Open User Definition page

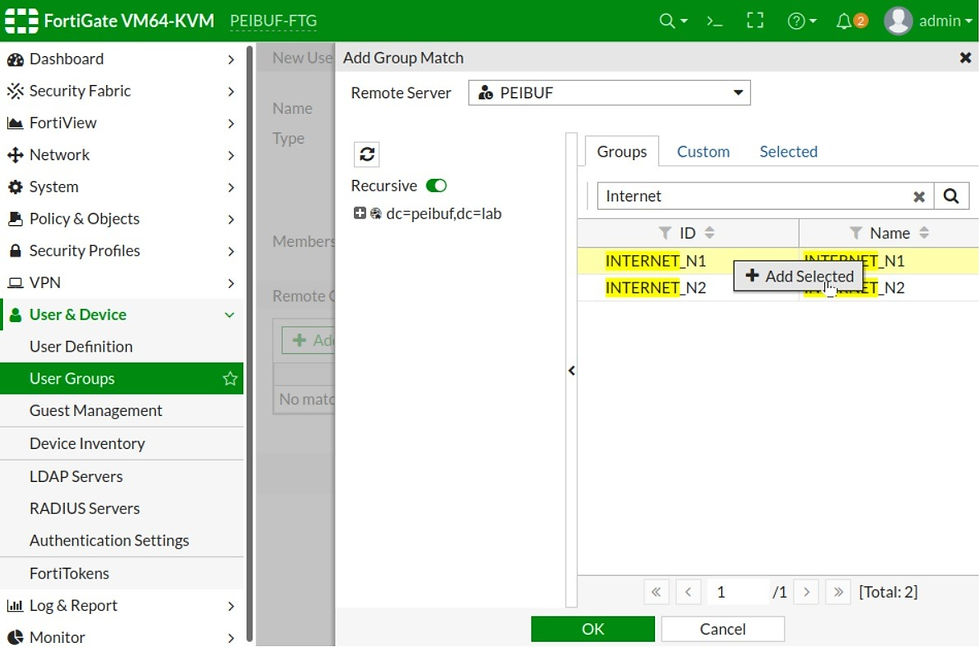click(121, 347)
